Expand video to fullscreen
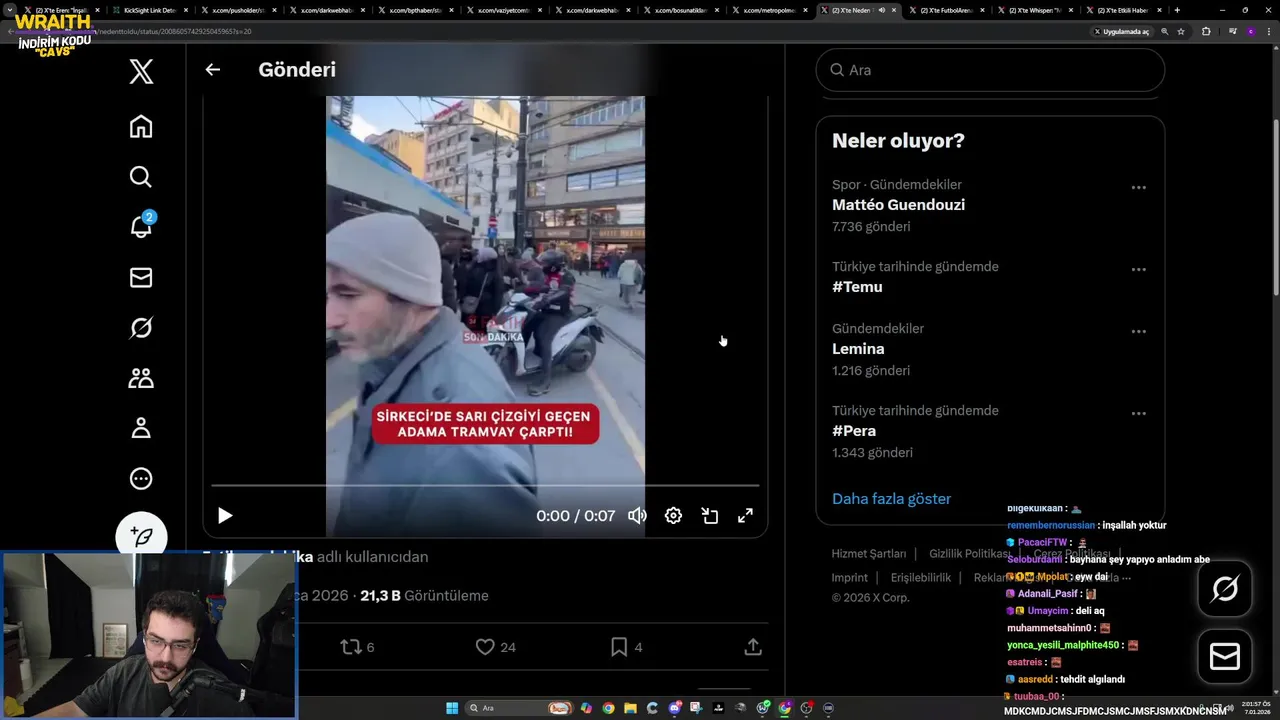The image size is (1280, 720). (745, 516)
